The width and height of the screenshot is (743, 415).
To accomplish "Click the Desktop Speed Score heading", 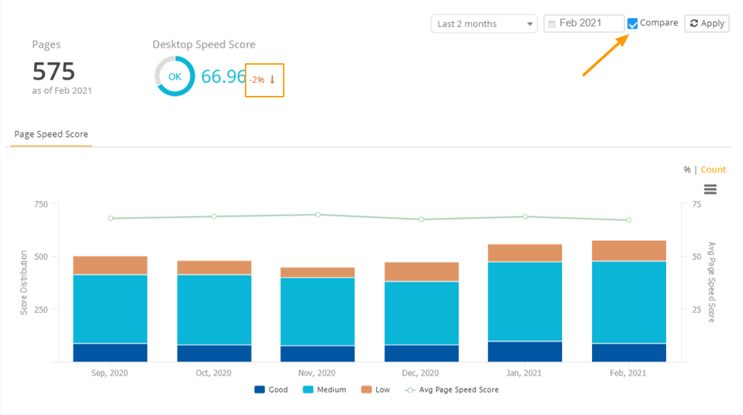I will pyautogui.click(x=204, y=45).
